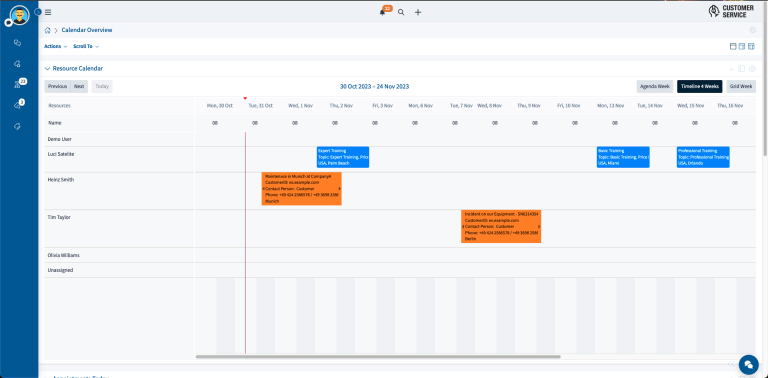Open the Incident on our Equipment appointment
768x378 pixels.
(x=501, y=227)
